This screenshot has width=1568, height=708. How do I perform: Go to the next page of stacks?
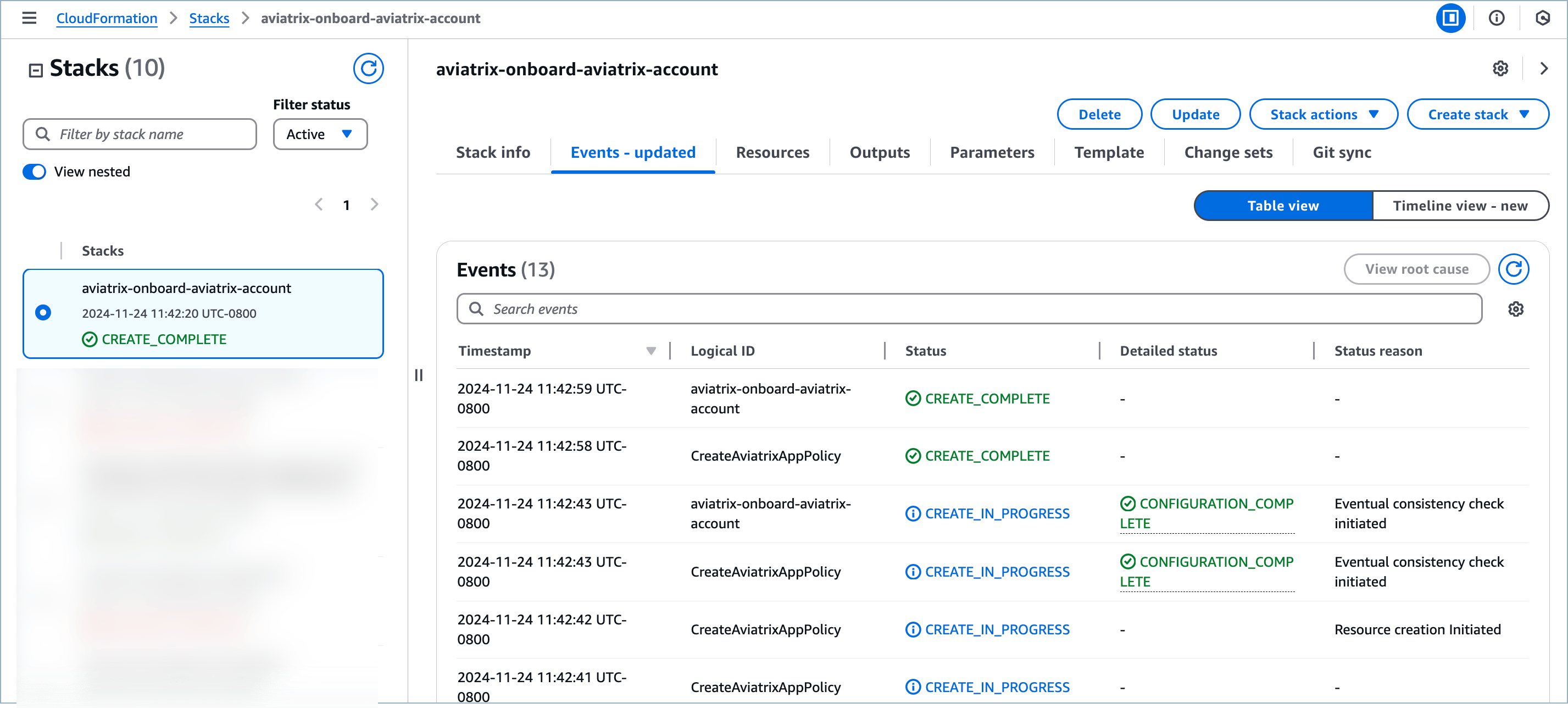click(374, 204)
